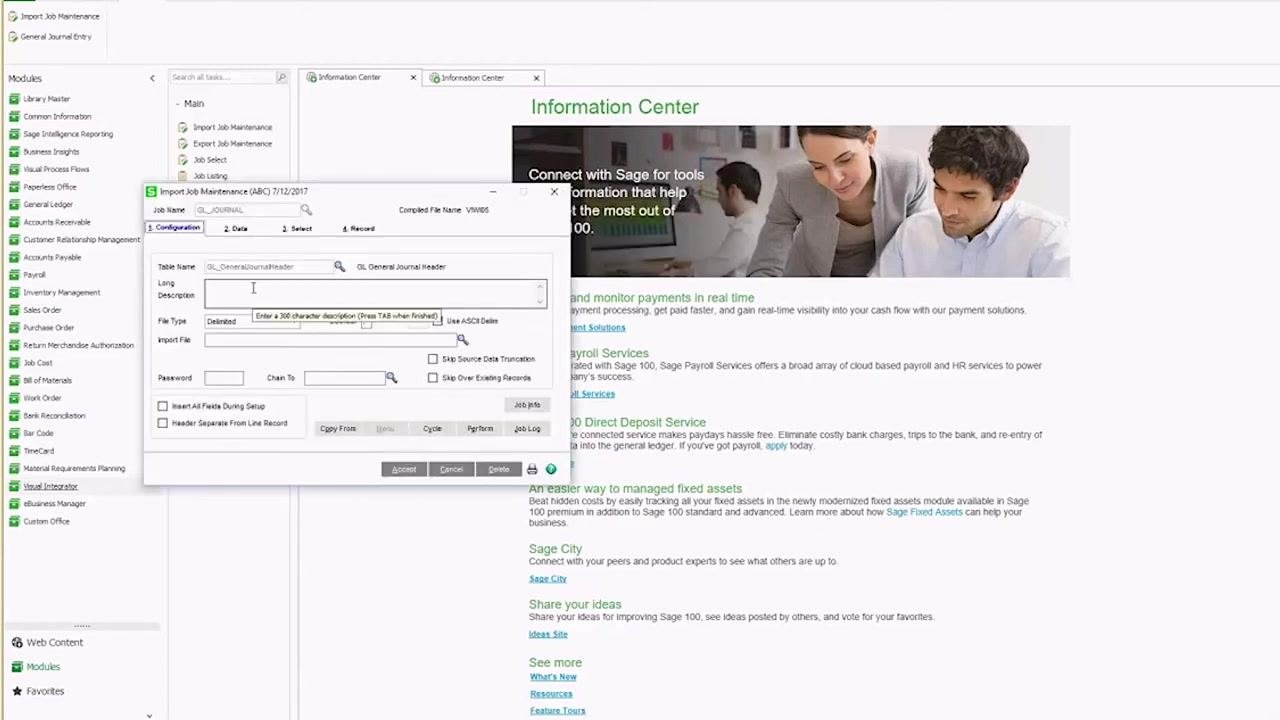This screenshot has width=1280, height=720.
Task: Follow the Ideas Site link
Action: click(x=548, y=634)
